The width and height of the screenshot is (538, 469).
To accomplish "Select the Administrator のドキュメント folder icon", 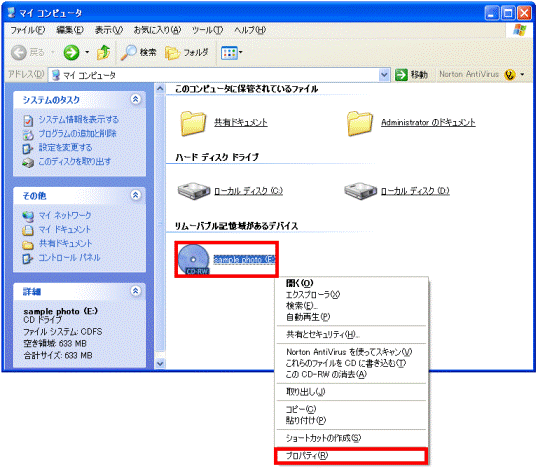I will [360, 123].
